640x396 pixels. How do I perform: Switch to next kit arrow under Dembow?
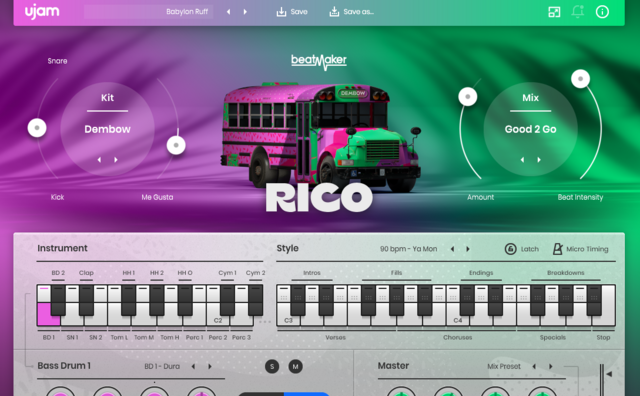pyautogui.click(x=116, y=160)
